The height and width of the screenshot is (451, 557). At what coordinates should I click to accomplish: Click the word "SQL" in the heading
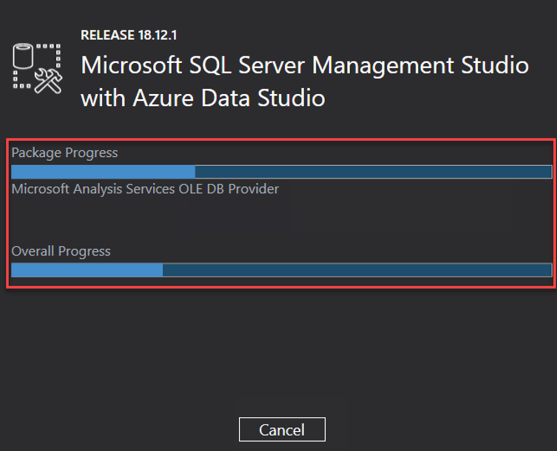click(x=210, y=65)
